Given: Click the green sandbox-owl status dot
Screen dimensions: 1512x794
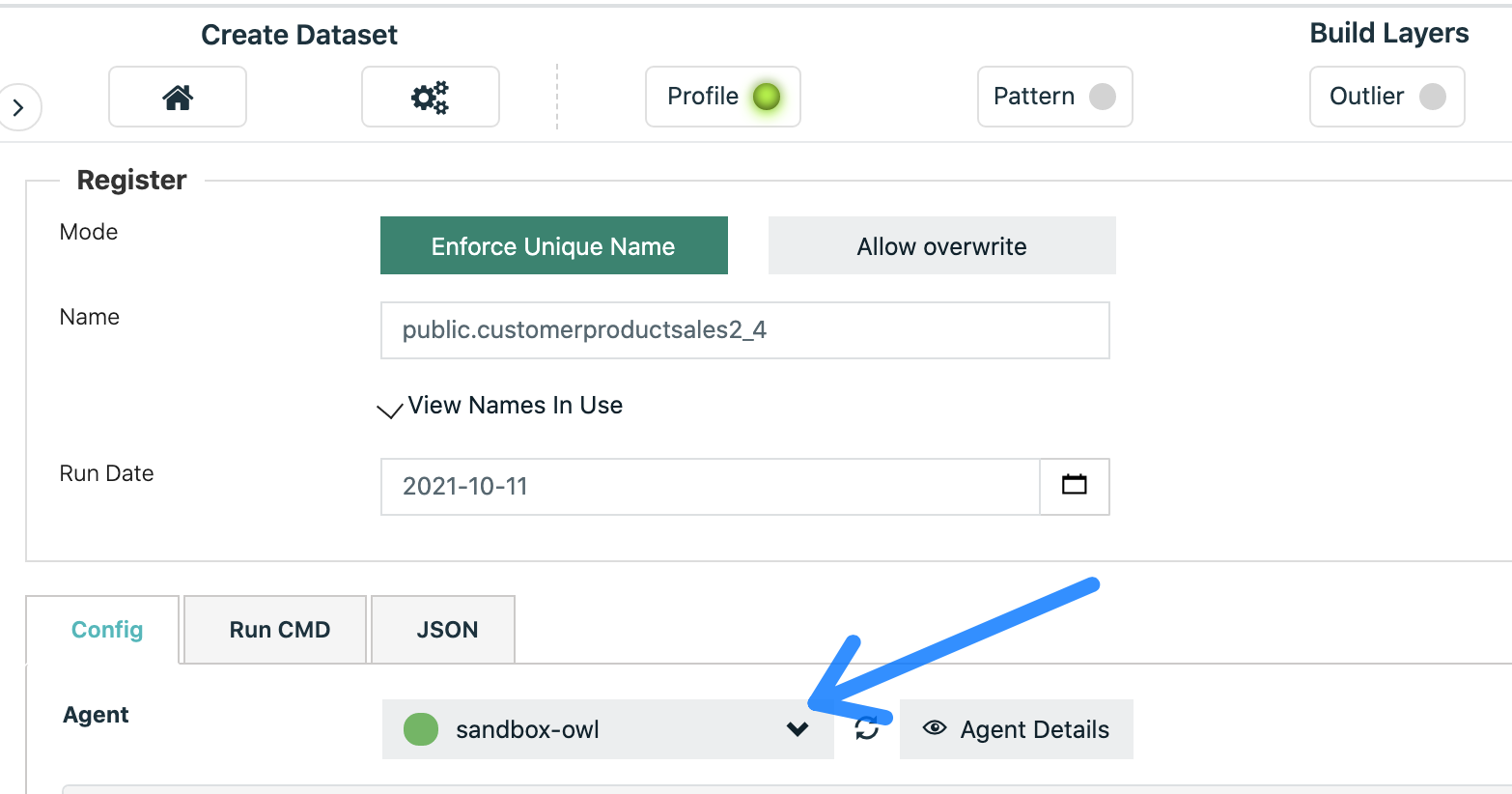Looking at the screenshot, I should coord(421,729).
